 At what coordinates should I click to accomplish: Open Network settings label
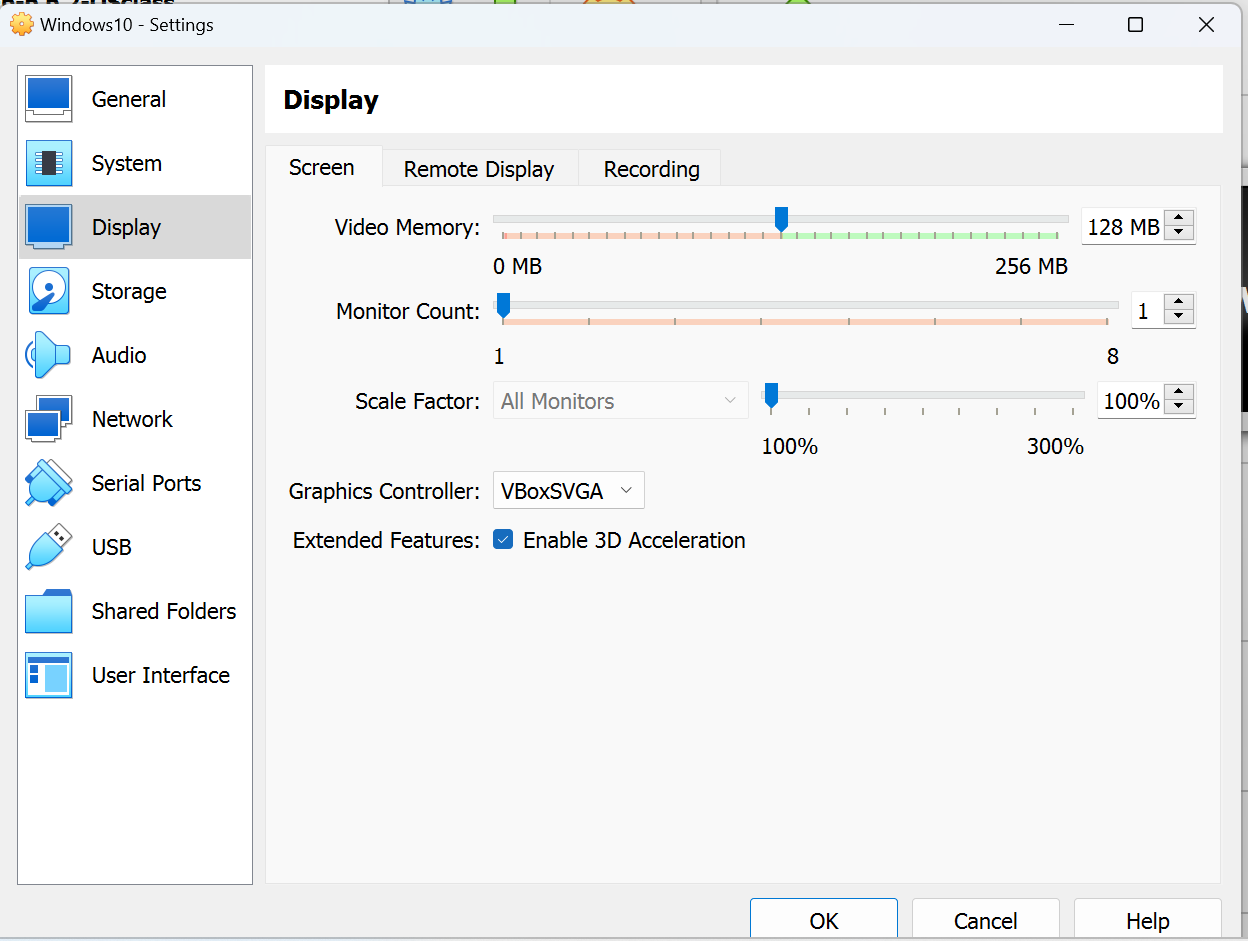click(x=132, y=419)
